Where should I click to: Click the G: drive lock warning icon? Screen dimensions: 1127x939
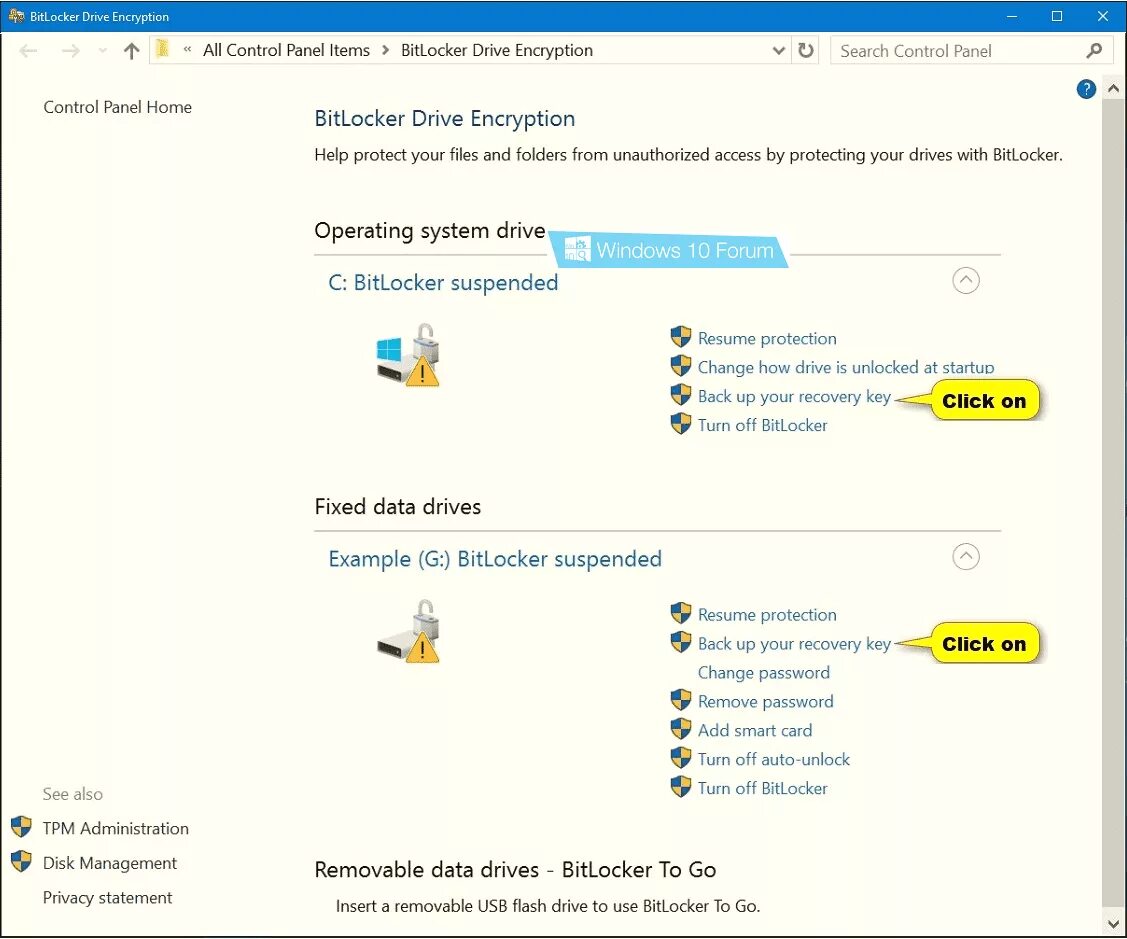408,631
